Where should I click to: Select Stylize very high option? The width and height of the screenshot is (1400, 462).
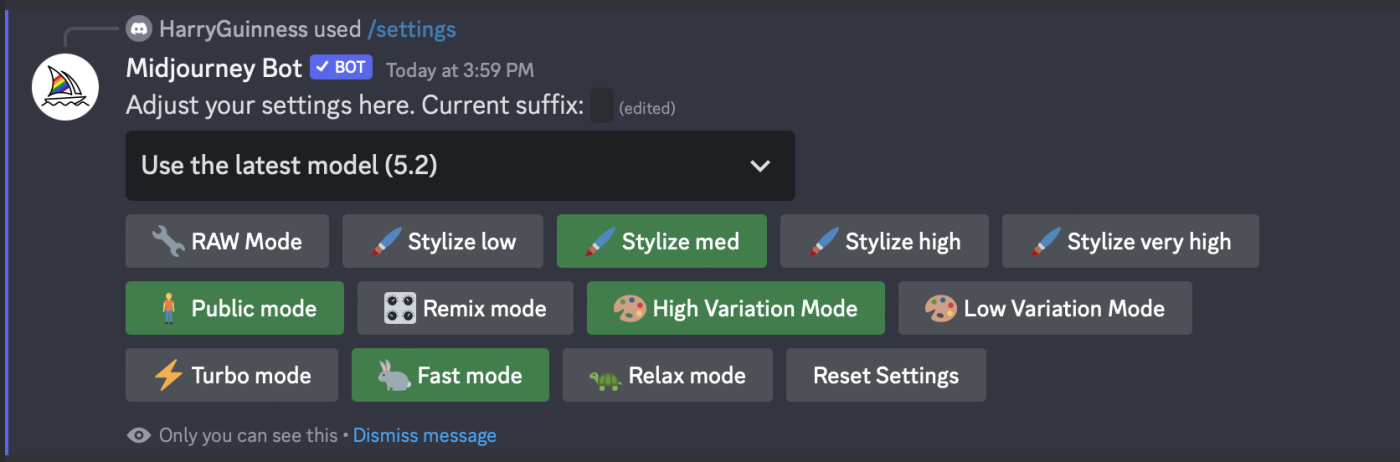point(1130,241)
